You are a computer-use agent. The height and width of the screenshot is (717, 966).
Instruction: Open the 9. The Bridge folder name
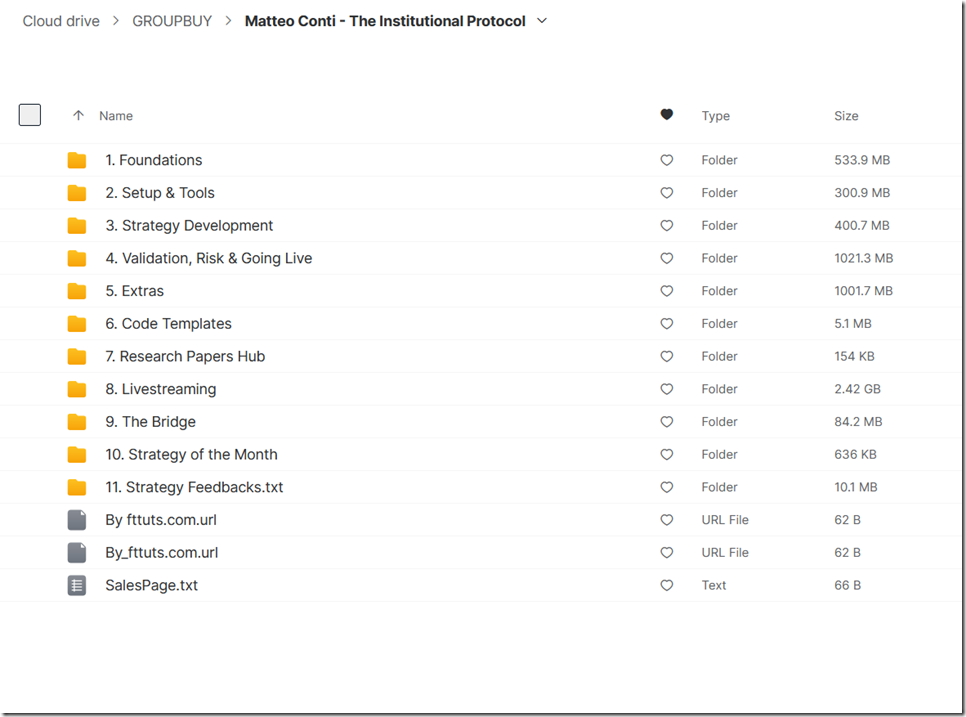[150, 422]
